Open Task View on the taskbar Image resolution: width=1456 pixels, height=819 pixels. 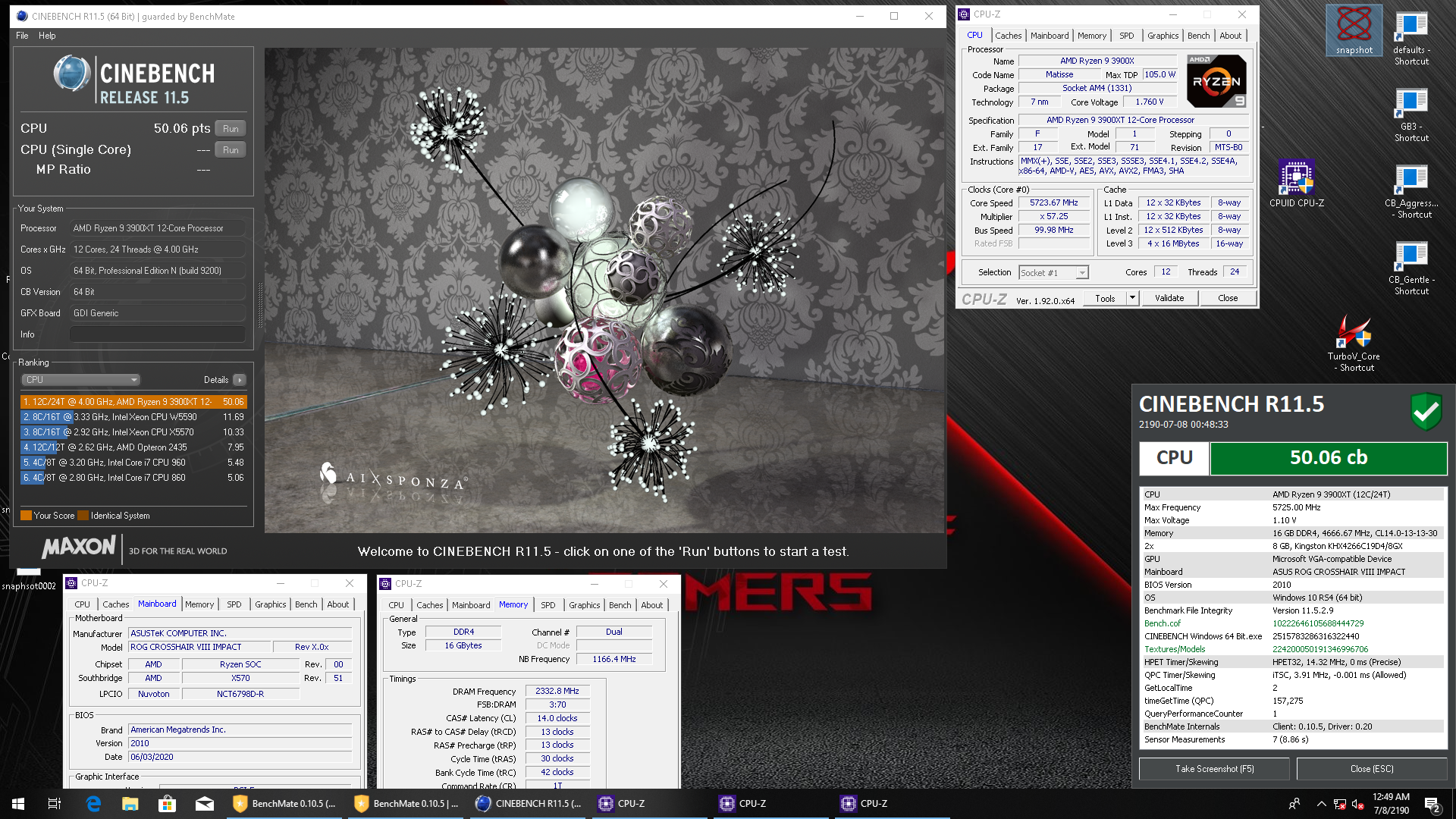55,804
